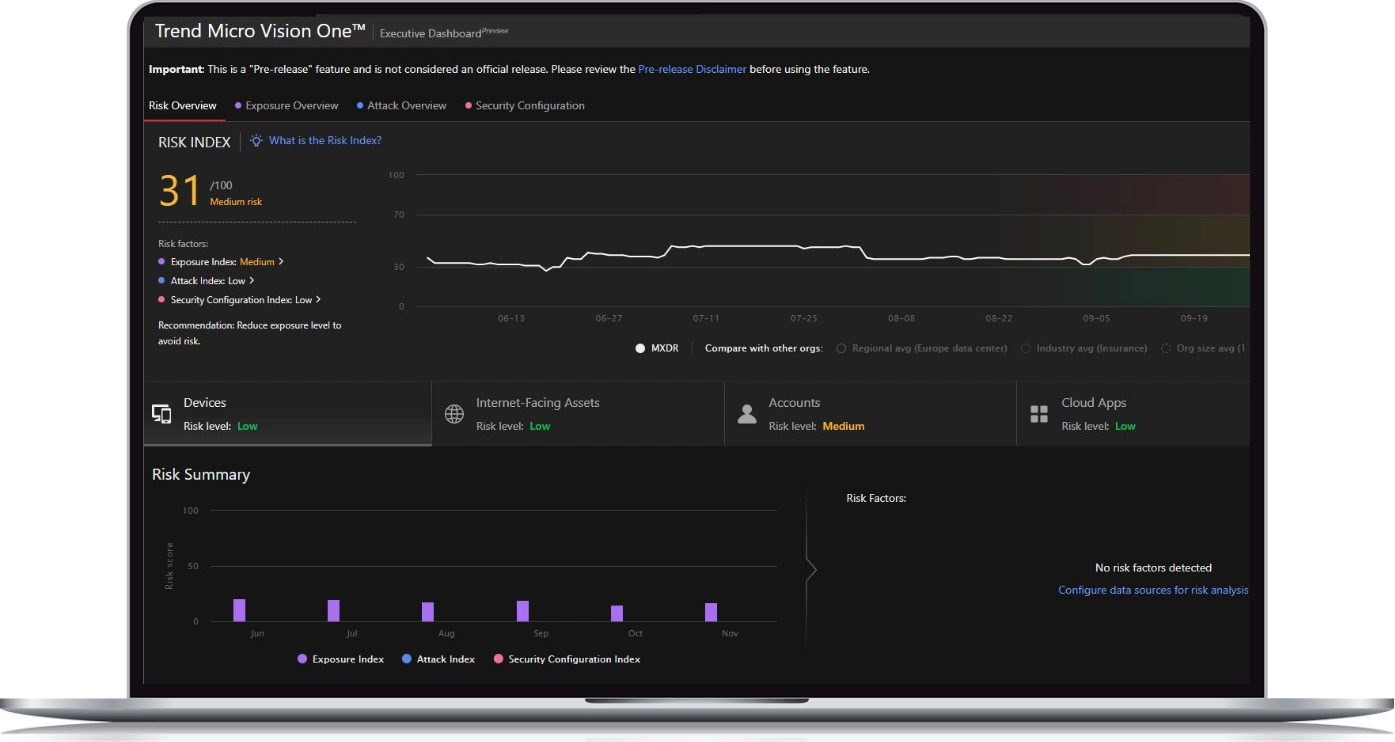The image size is (1395, 742).
Task: Select the Accounts risk card
Action: (x=871, y=413)
